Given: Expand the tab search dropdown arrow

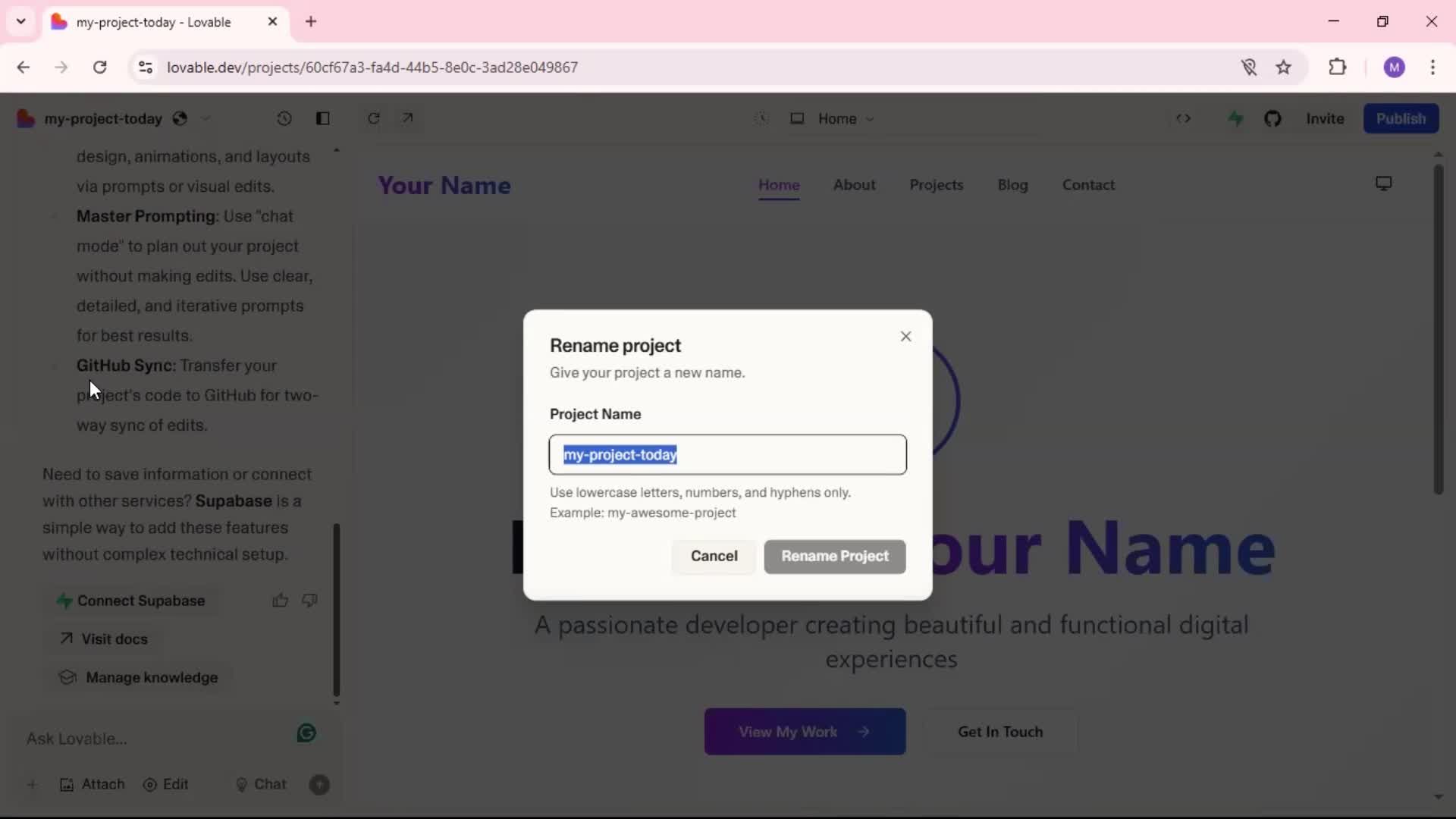Looking at the screenshot, I should point(21,21).
